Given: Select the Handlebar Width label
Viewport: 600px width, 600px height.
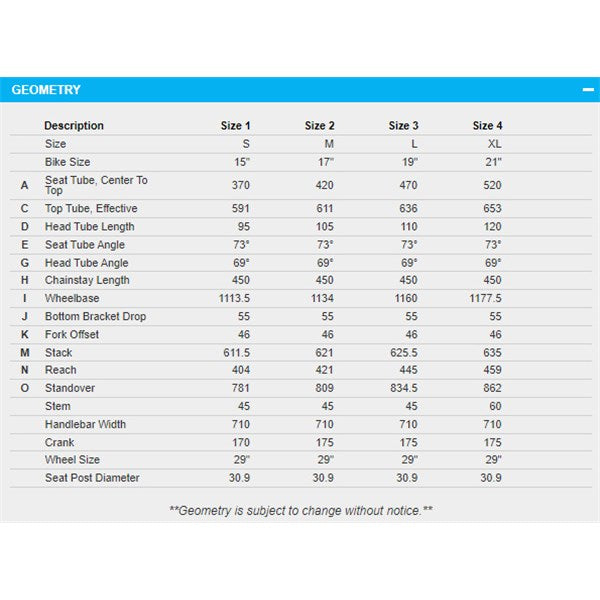Looking at the screenshot, I should [85, 425].
